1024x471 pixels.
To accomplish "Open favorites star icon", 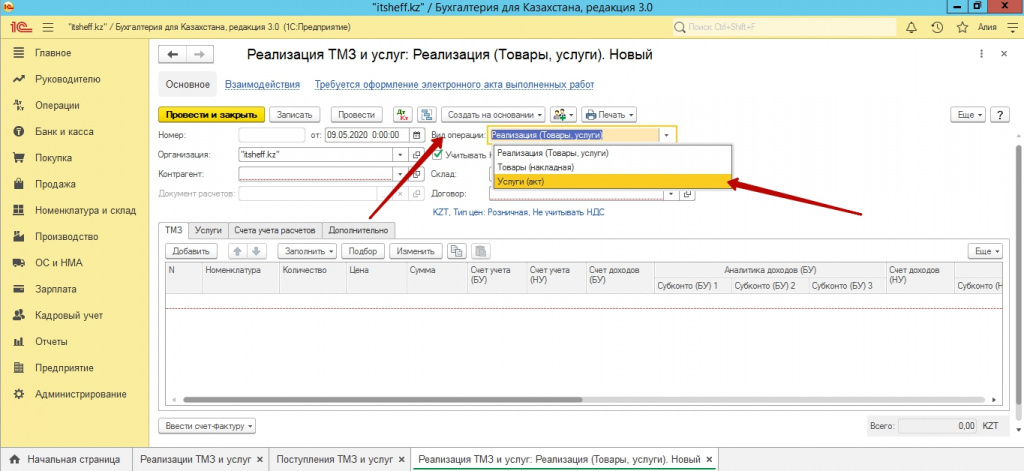I will click(961, 27).
